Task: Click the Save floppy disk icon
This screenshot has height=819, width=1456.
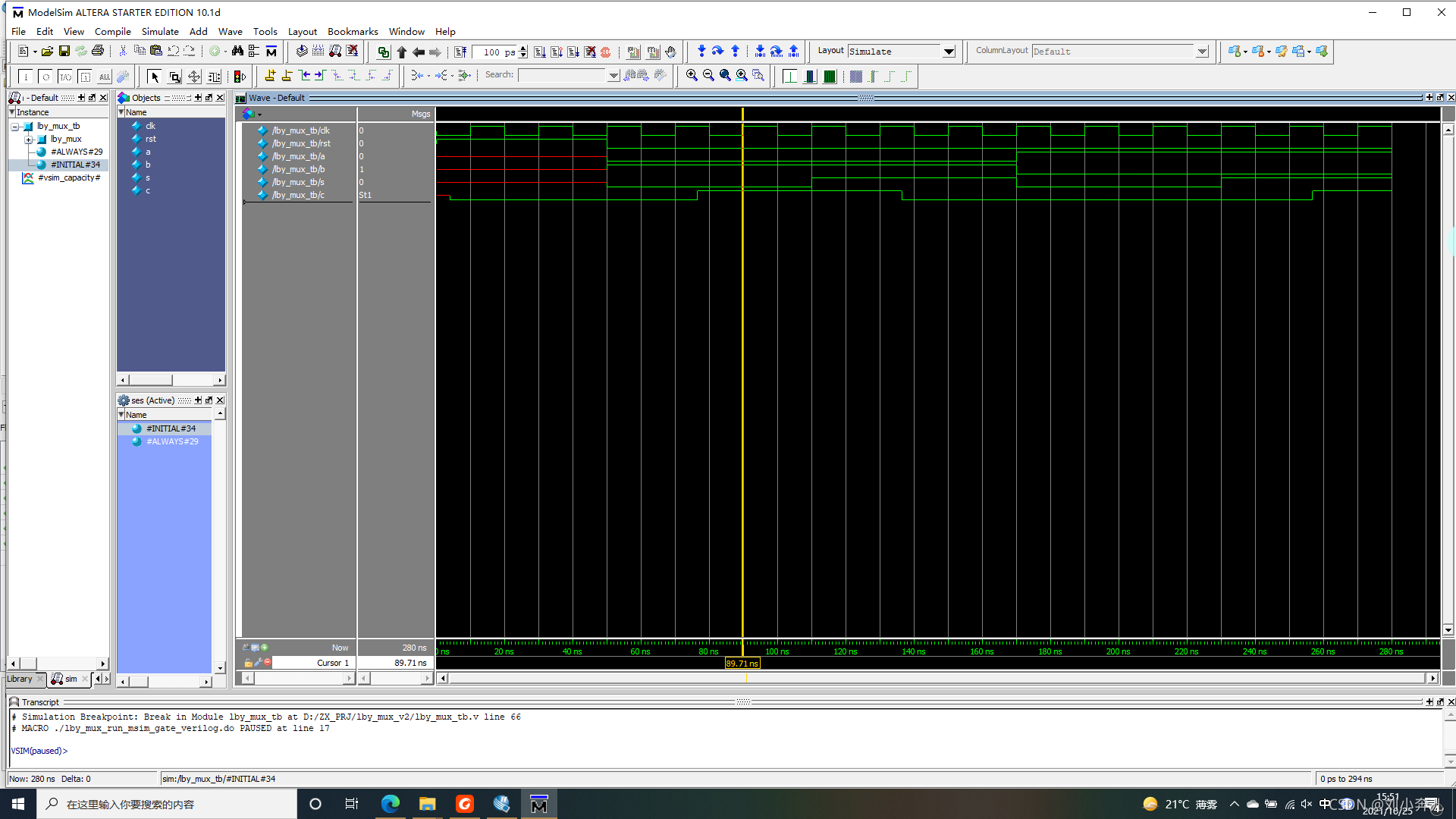Action: [x=64, y=51]
